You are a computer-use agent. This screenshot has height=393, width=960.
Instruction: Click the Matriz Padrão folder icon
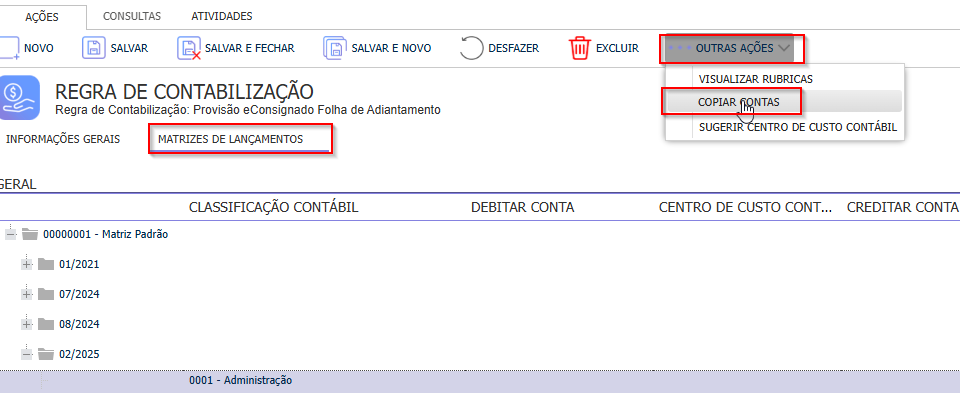pyautogui.click(x=29, y=234)
